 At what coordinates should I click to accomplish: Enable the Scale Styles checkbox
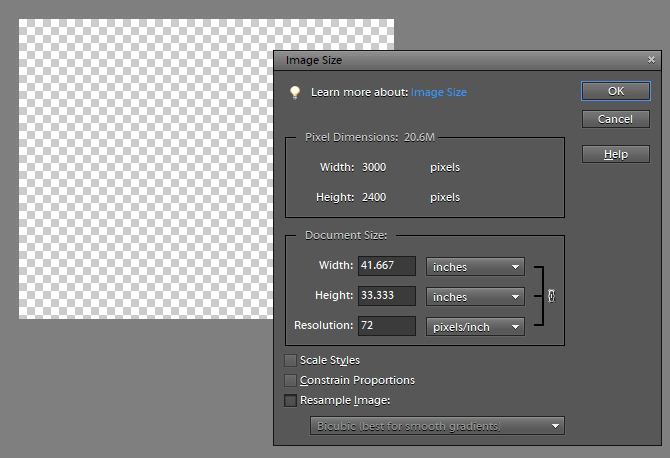pos(291,360)
